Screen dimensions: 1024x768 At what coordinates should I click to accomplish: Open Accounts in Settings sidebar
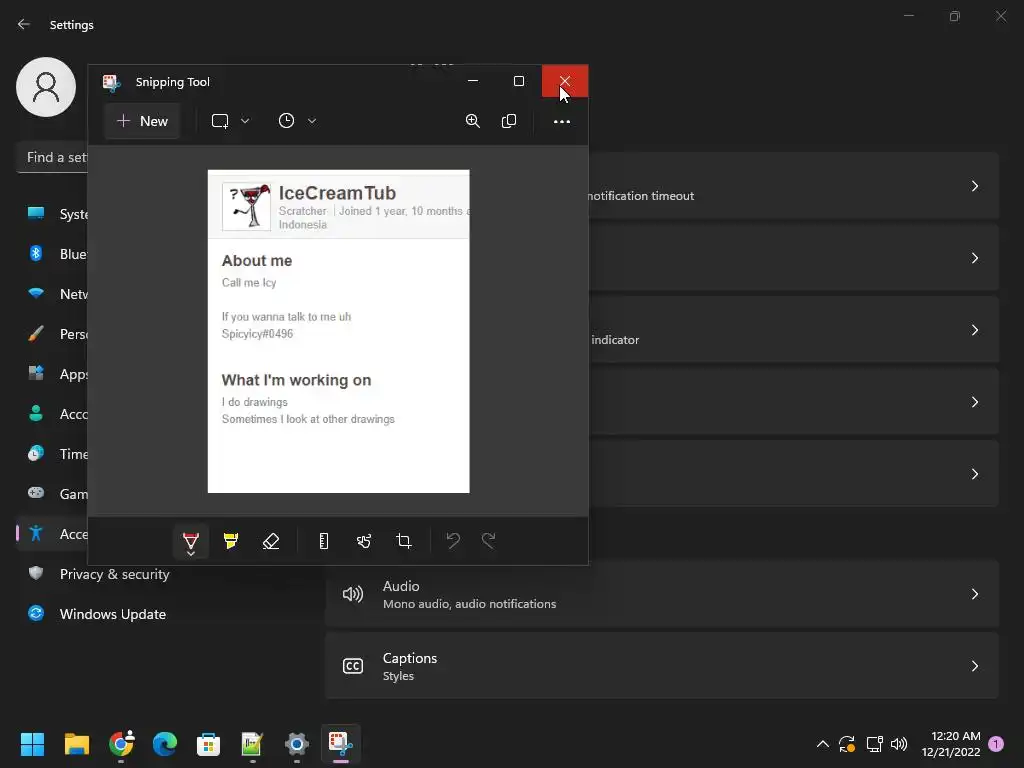point(56,414)
